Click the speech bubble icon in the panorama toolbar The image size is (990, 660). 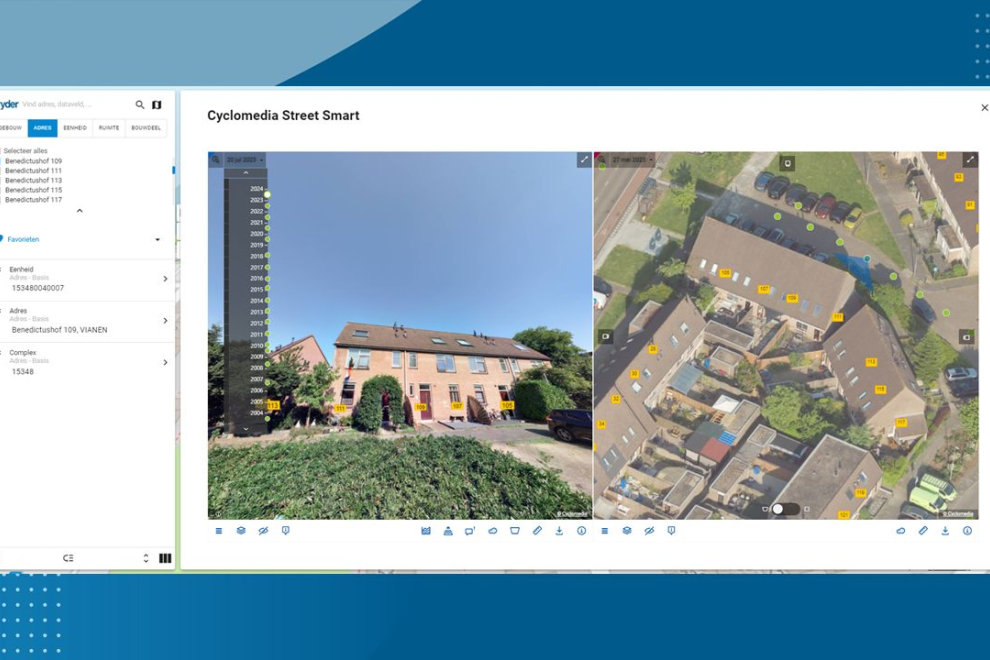[470, 531]
